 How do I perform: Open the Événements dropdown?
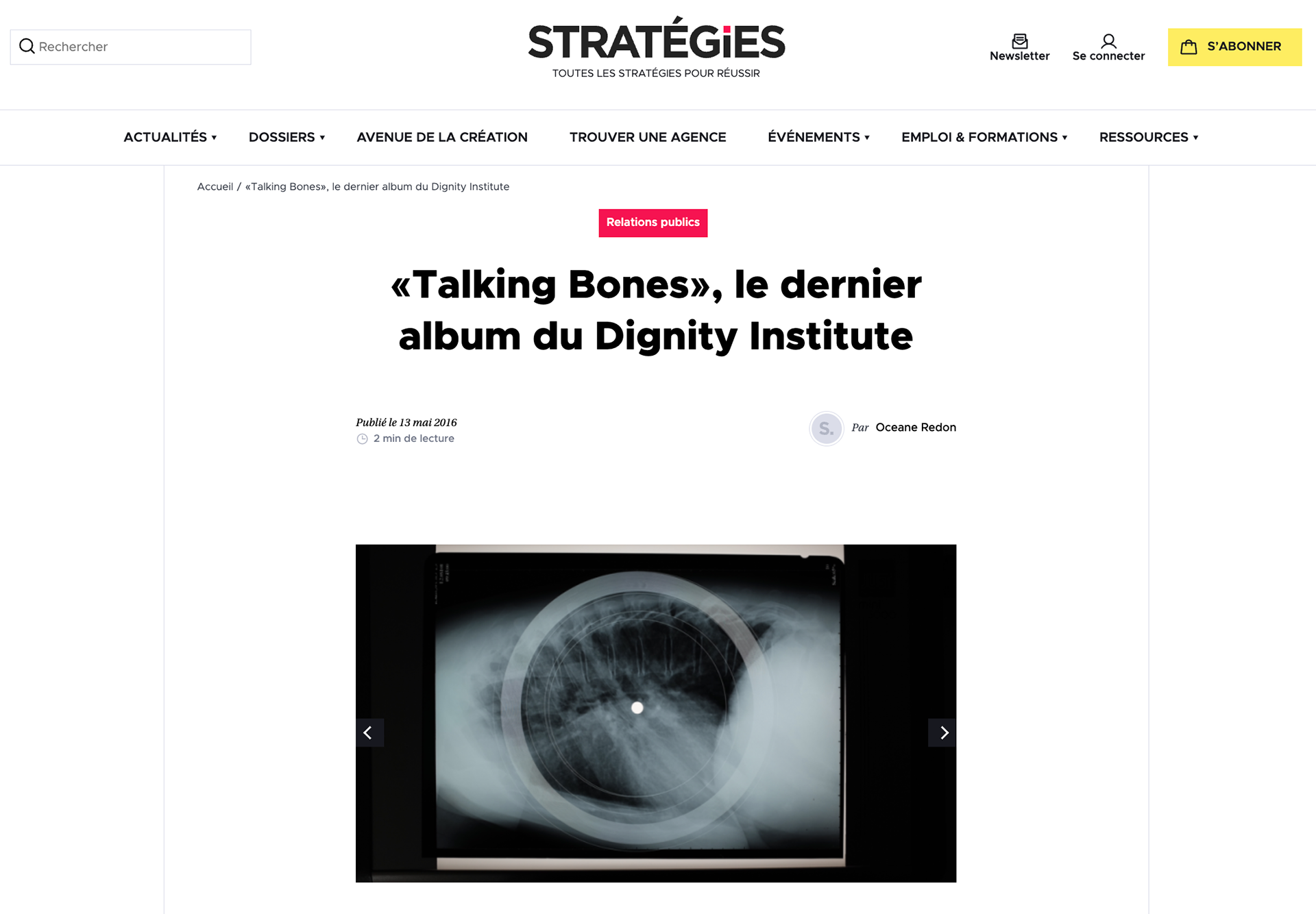coord(818,137)
